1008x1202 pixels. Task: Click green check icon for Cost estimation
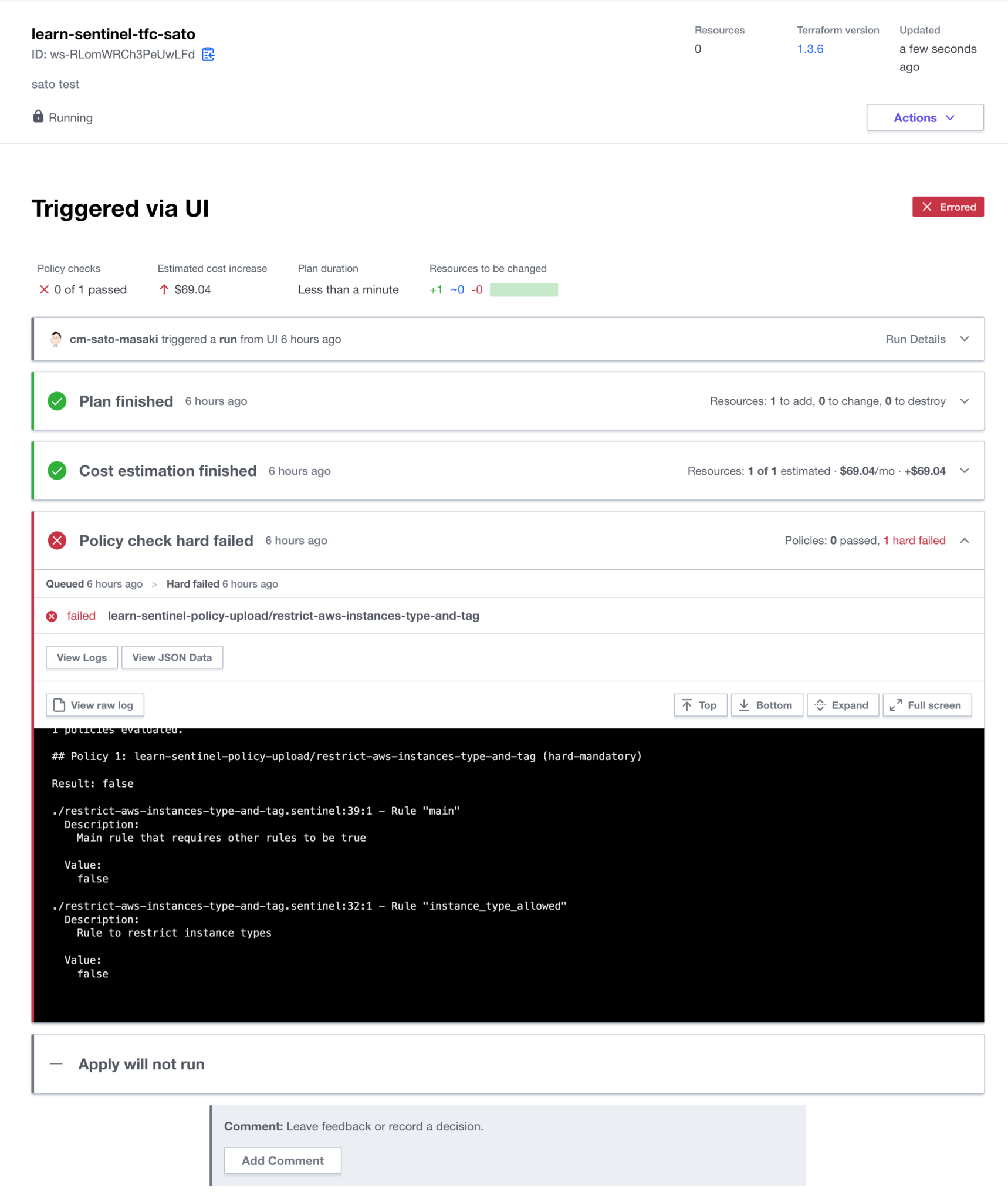(x=57, y=471)
